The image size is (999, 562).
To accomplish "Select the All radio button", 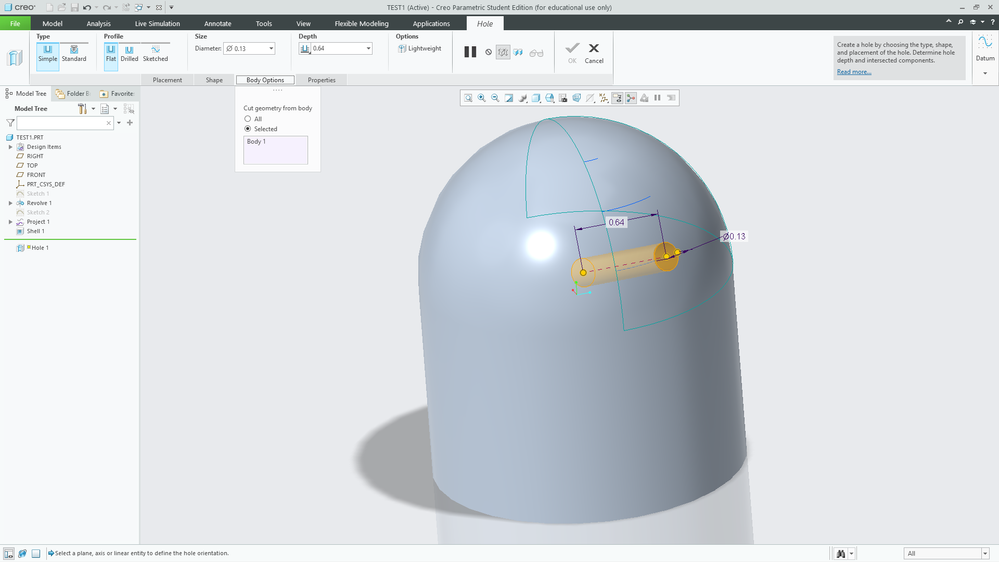I will [248, 119].
